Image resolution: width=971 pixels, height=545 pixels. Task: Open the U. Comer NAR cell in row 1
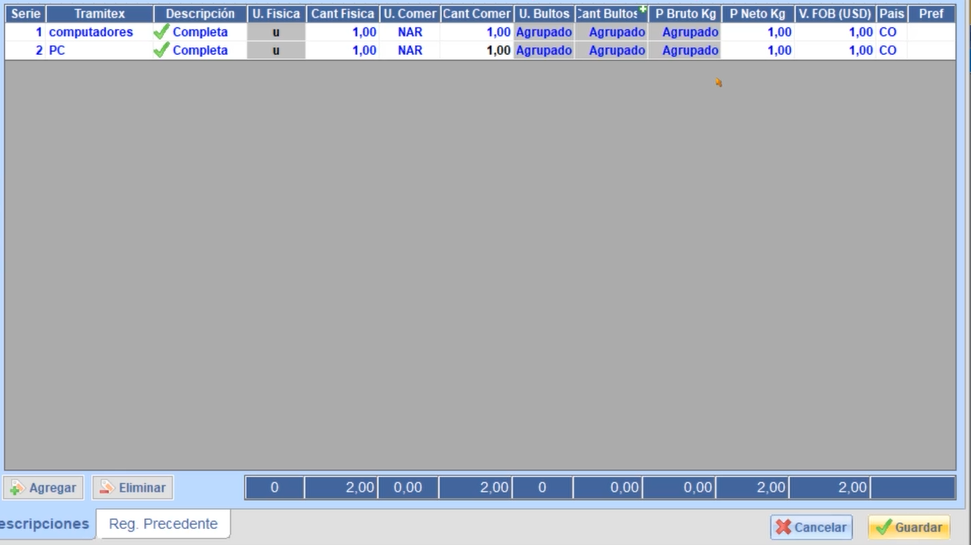click(x=409, y=32)
